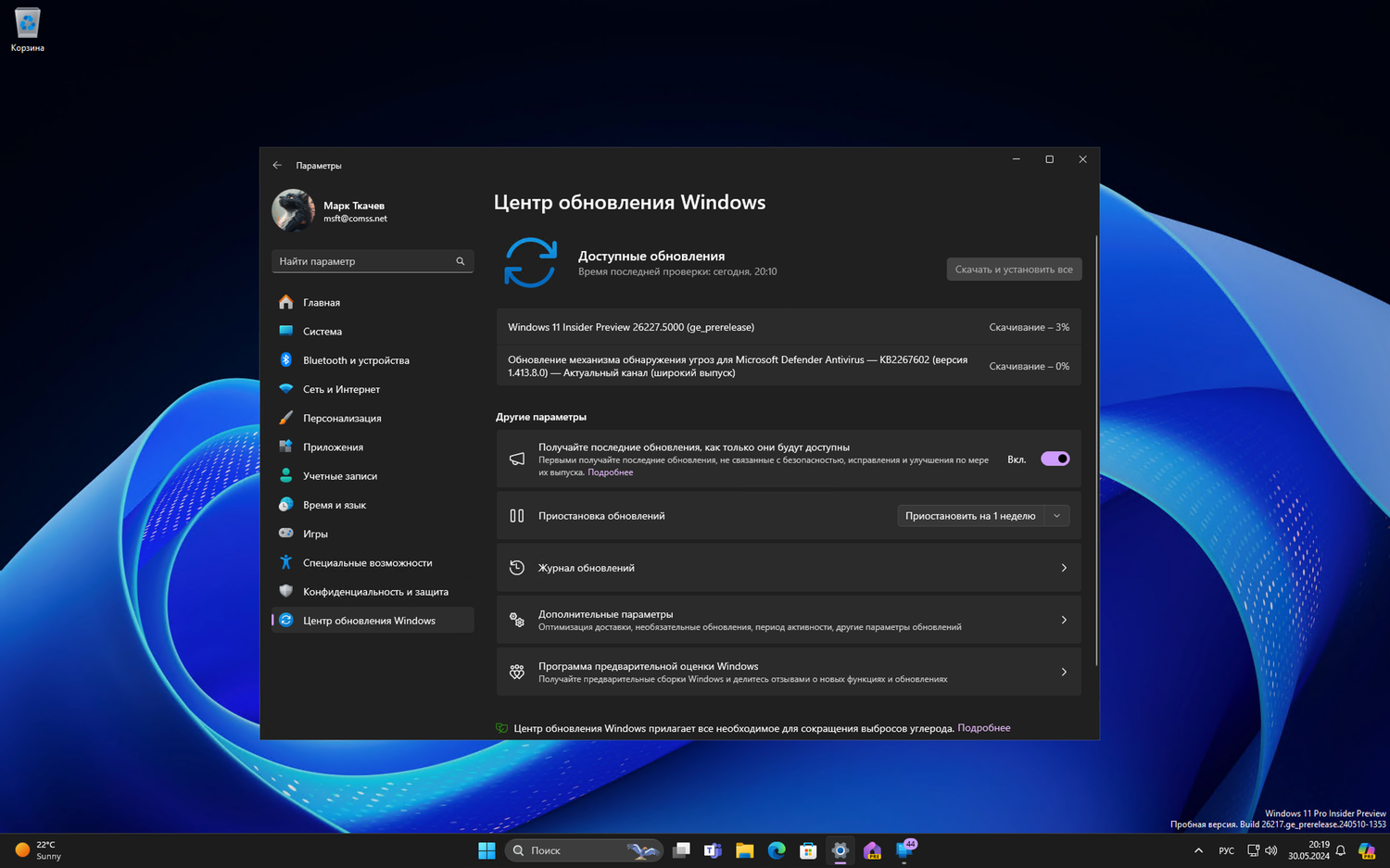
Task: Expand Программа предварительной оценки Windows
Action: 1063,672
